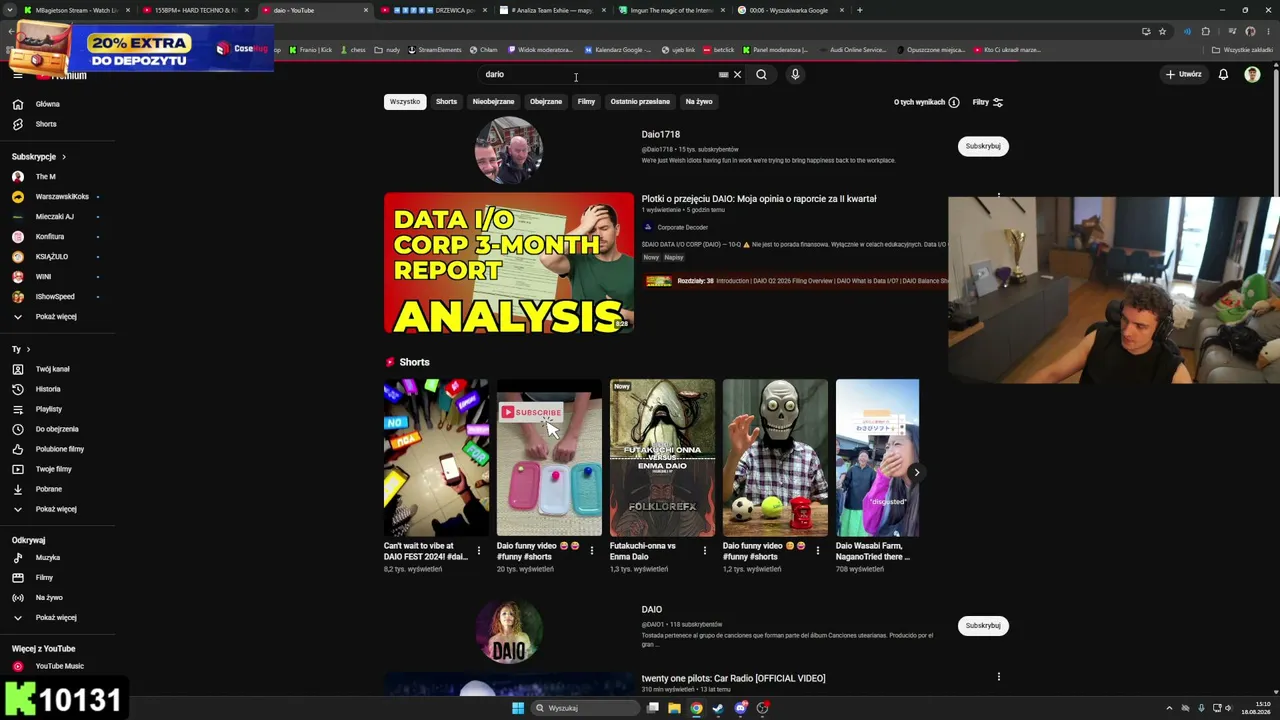Click the Utwórz create button

(1183, 74)
